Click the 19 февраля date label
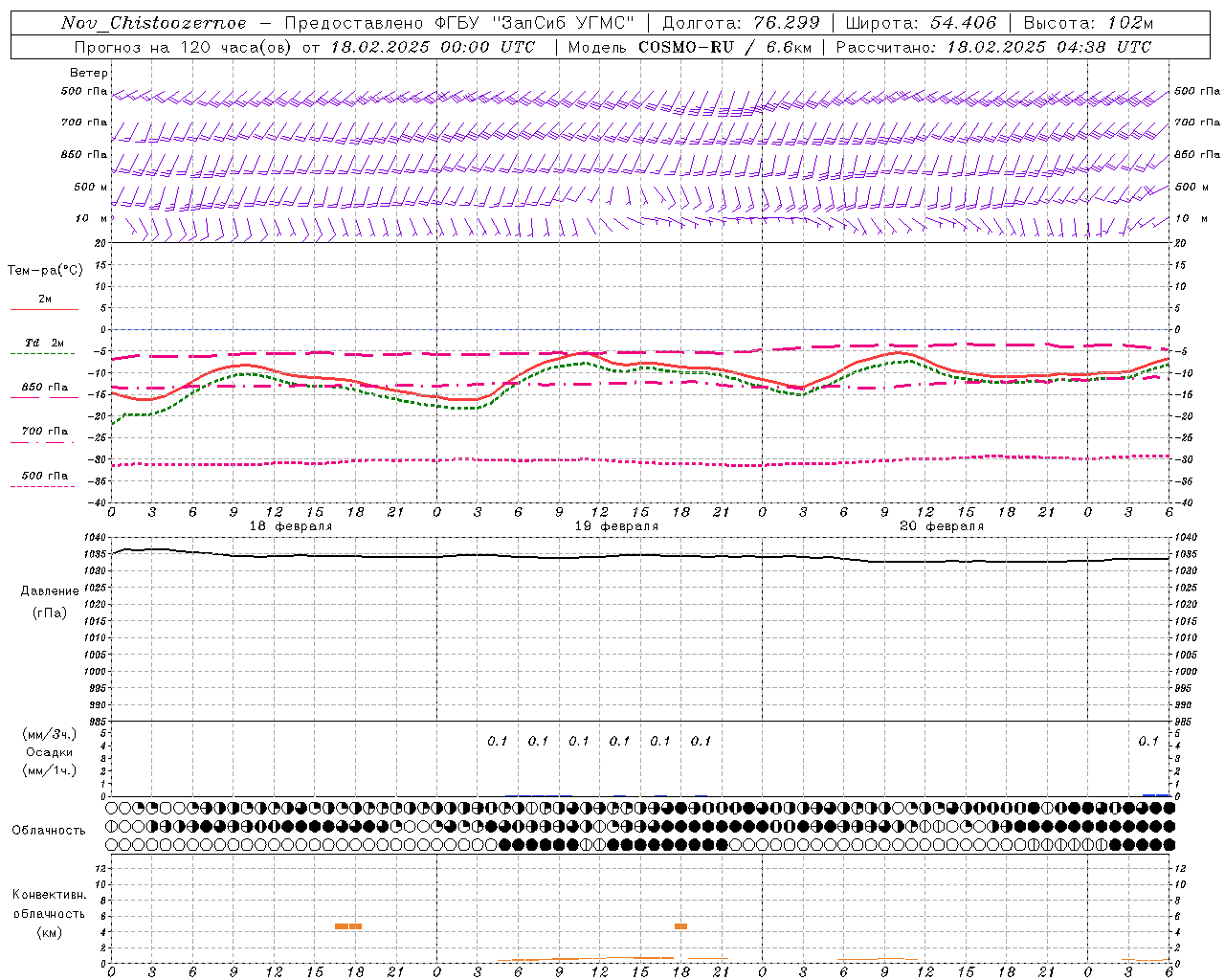Screen dimensions: 1225x980 [x=616, y=526]
